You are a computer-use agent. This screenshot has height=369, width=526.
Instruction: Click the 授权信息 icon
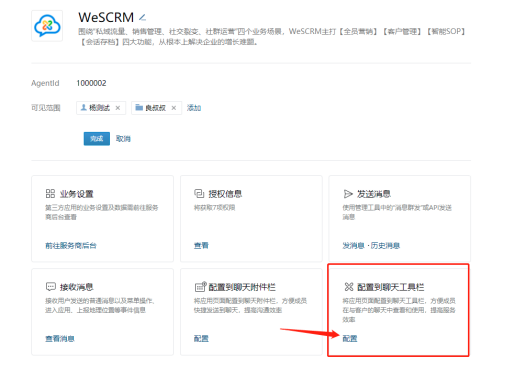[x=199, y=194]
